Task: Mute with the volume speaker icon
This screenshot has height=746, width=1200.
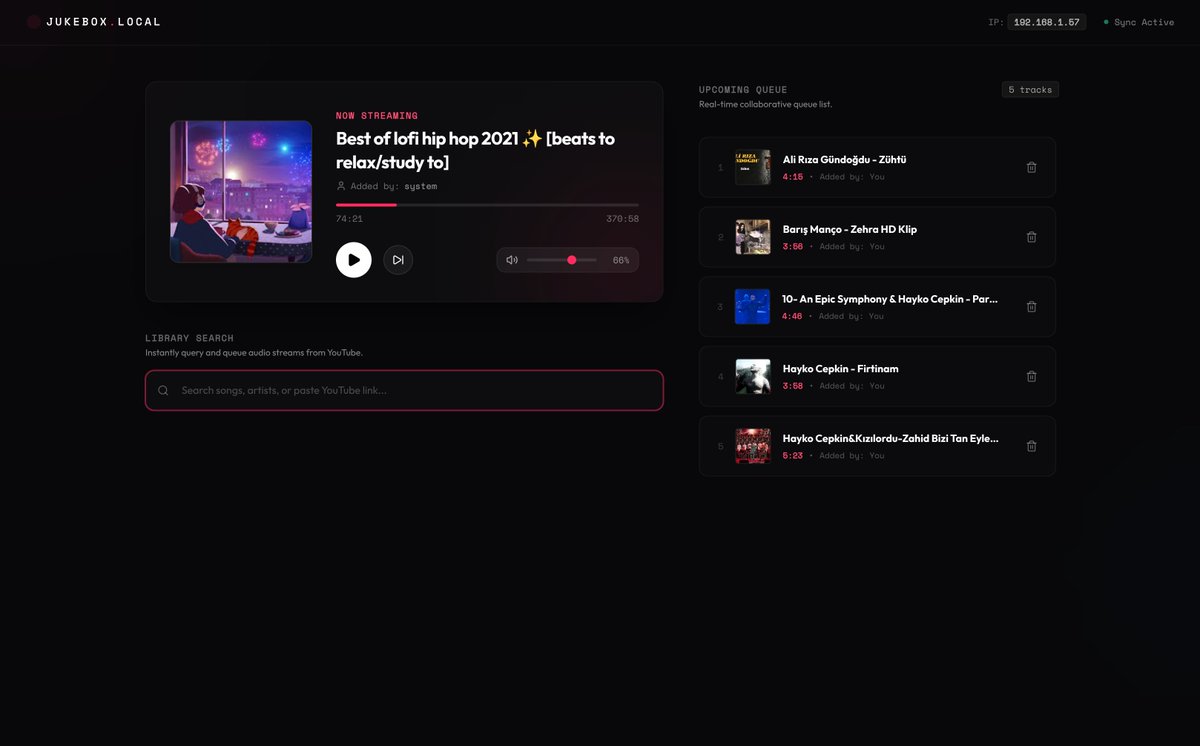Action: pyautogui.click(x=512, y=260)
